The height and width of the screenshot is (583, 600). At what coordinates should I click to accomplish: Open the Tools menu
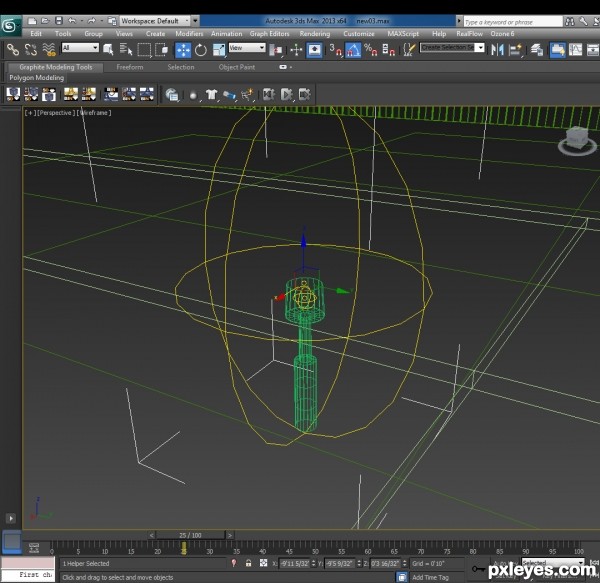coord(63,34)
